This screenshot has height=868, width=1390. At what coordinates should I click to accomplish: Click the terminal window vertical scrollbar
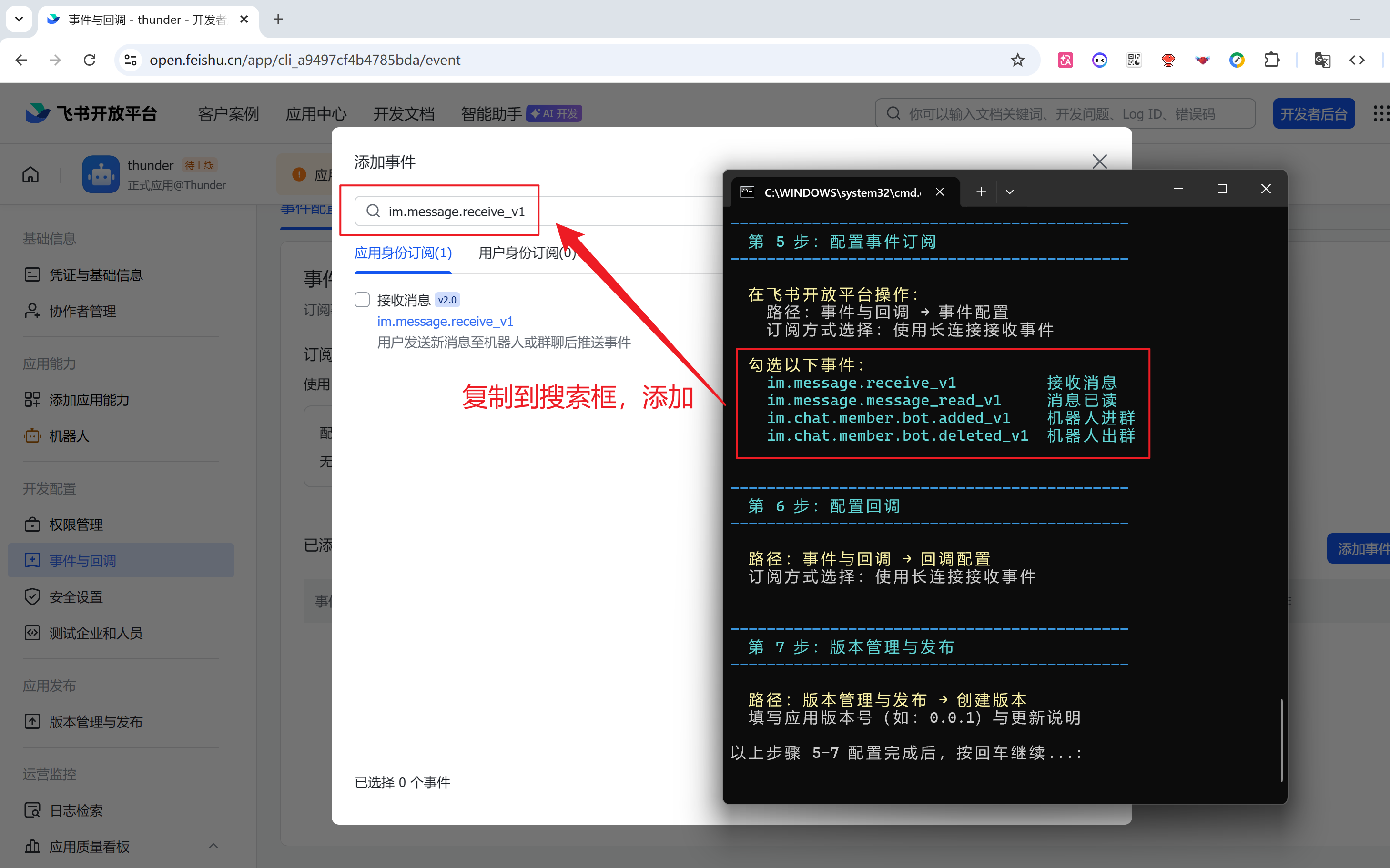coord(1281,739)
